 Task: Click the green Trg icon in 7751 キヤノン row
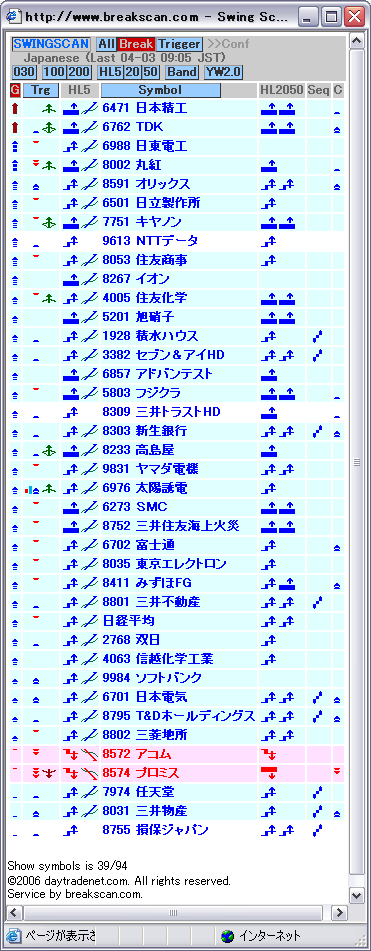[x=50, y=222]
